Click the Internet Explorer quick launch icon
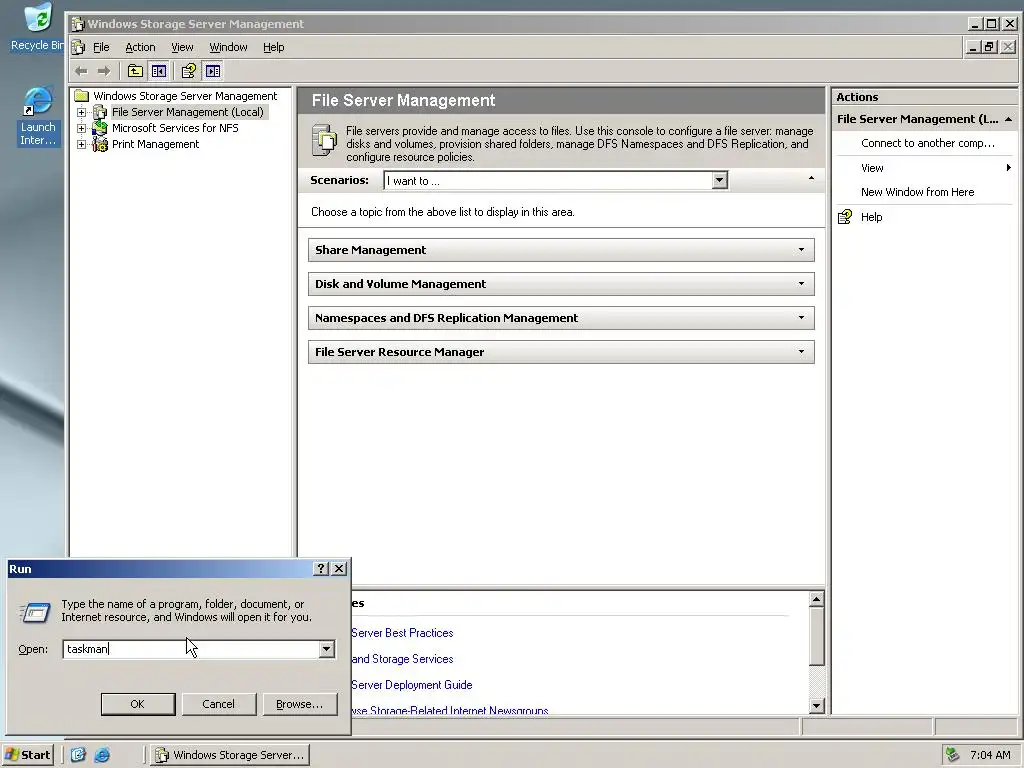The height and width of the screenshot is (768, 1024). click(x=102, y=755)
